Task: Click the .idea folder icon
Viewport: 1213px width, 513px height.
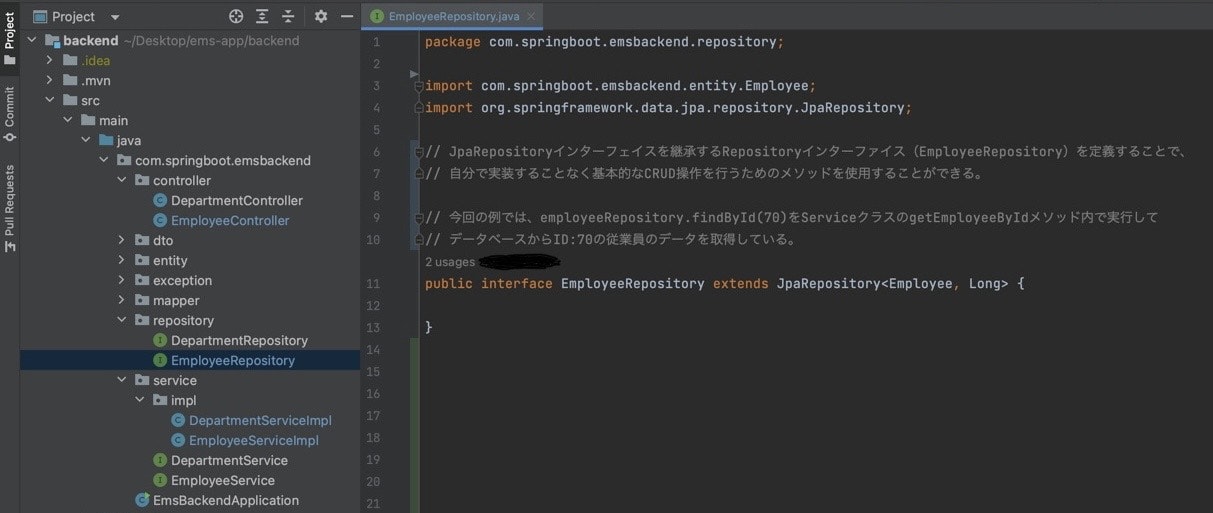Action: coord(70,60)
